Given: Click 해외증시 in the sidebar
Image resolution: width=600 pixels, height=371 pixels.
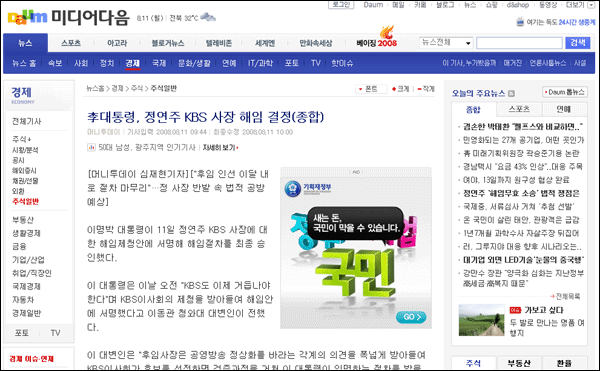Looking at the screenshot, I should click(24, 171).
